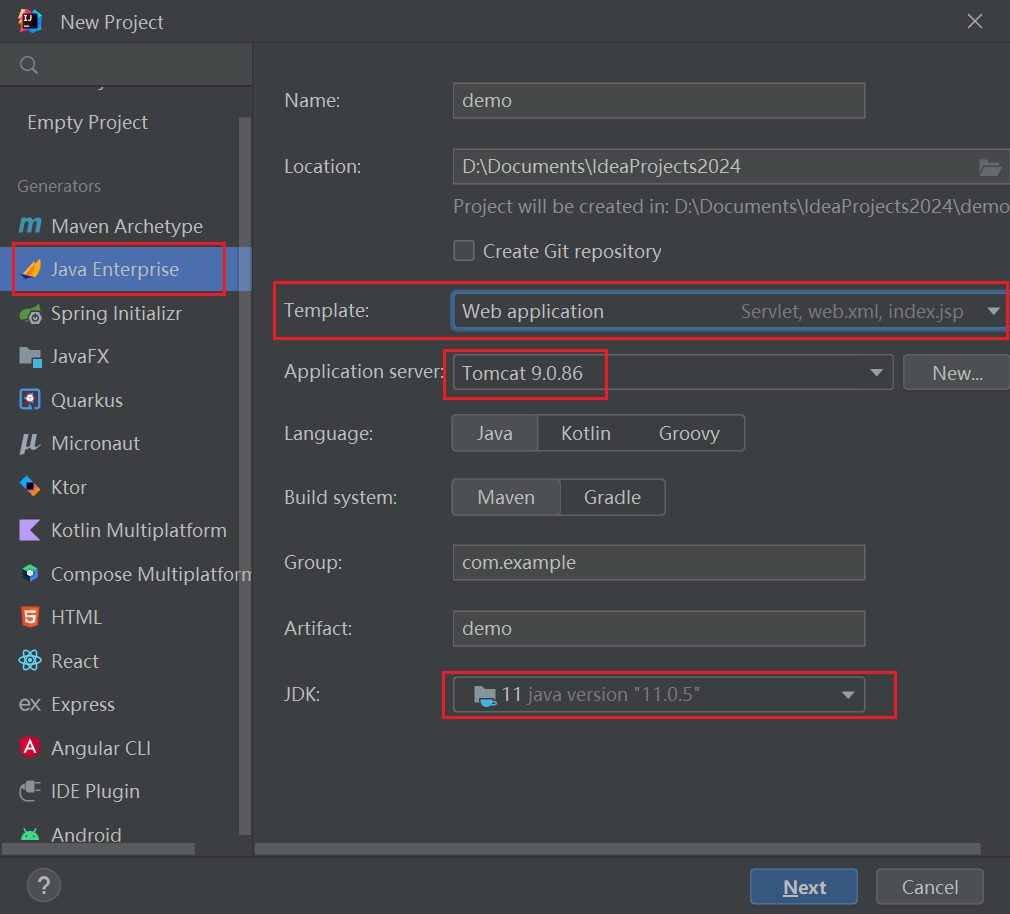Screen dimensions: 1010x914
Task: Close the New Project dialog
Action: (975, 21)
